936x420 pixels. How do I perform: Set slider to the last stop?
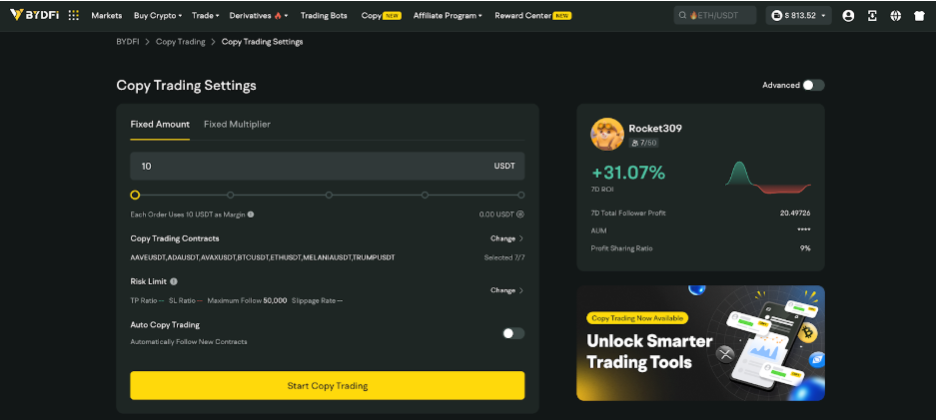pos(521,195)
